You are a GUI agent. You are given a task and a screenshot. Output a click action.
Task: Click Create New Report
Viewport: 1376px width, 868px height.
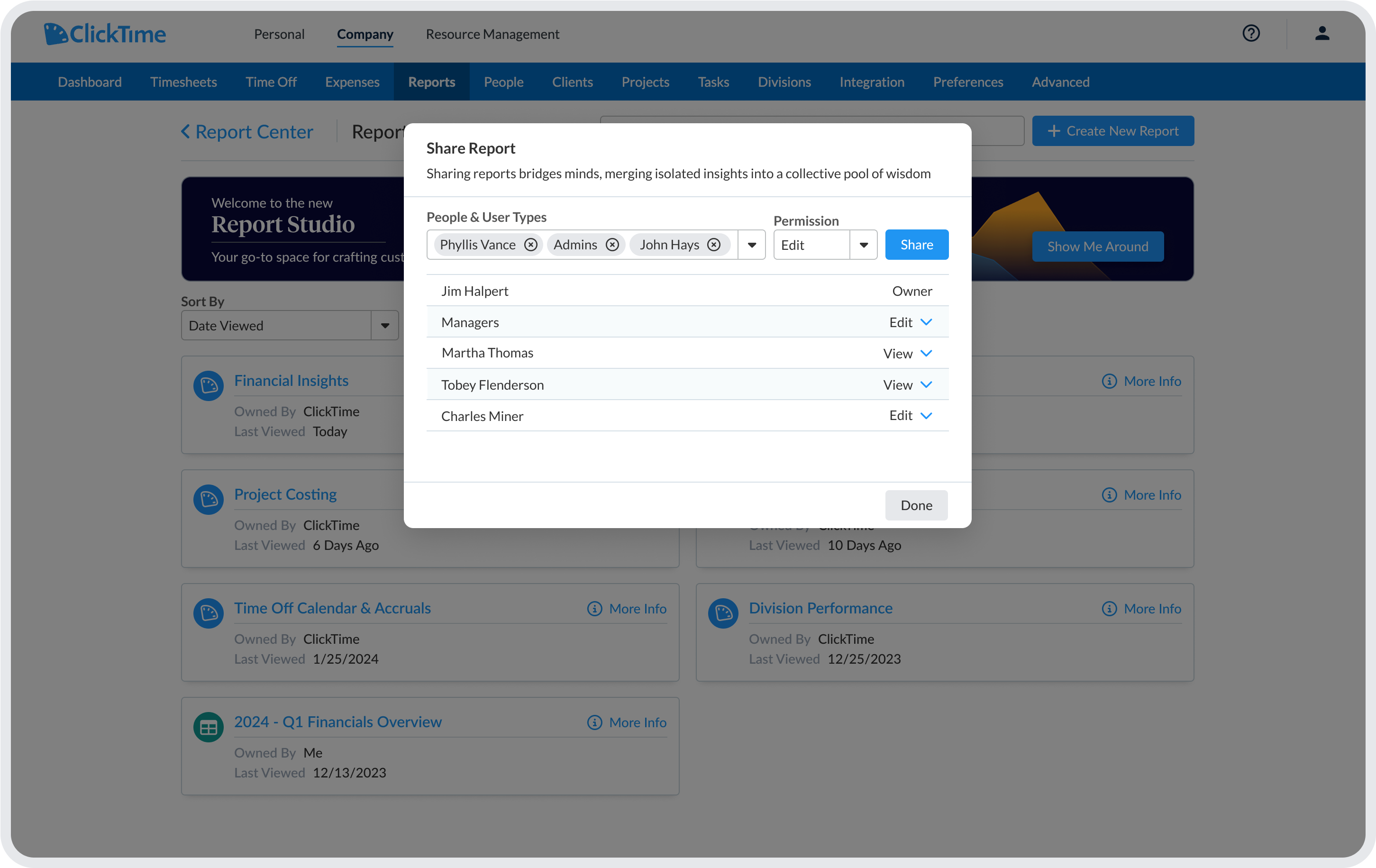1112,131
